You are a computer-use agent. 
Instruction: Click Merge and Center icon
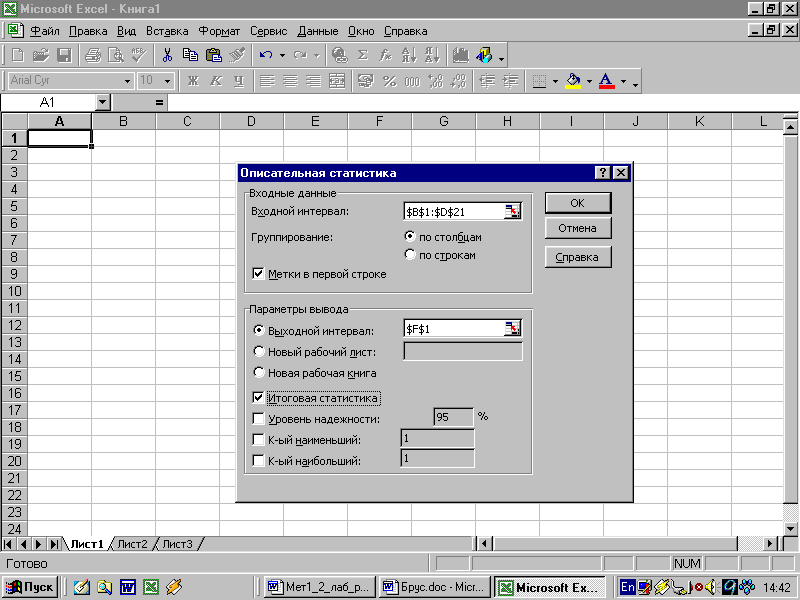coord(337,81)
